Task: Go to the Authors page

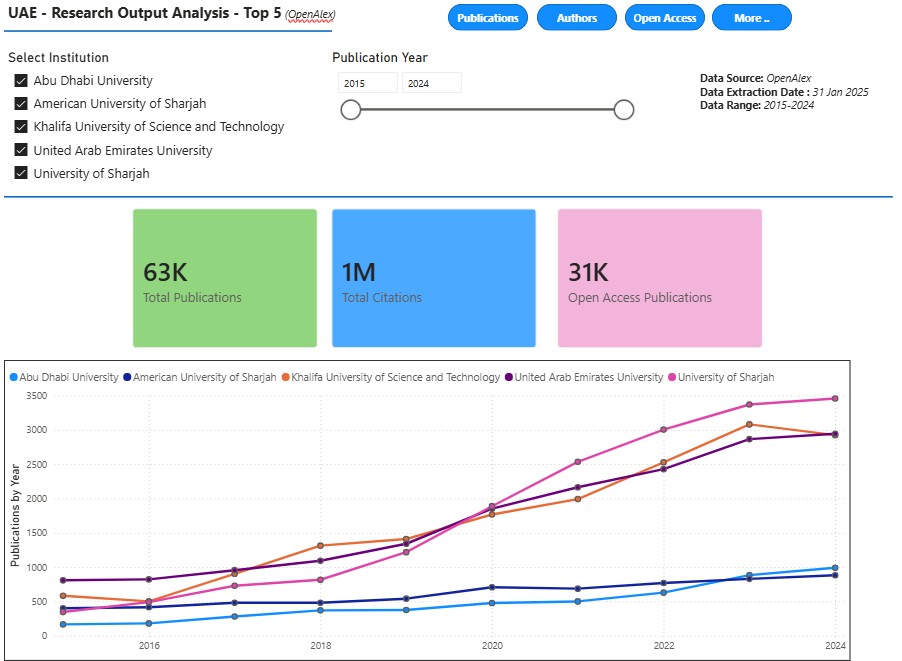Action: point(576,18)
